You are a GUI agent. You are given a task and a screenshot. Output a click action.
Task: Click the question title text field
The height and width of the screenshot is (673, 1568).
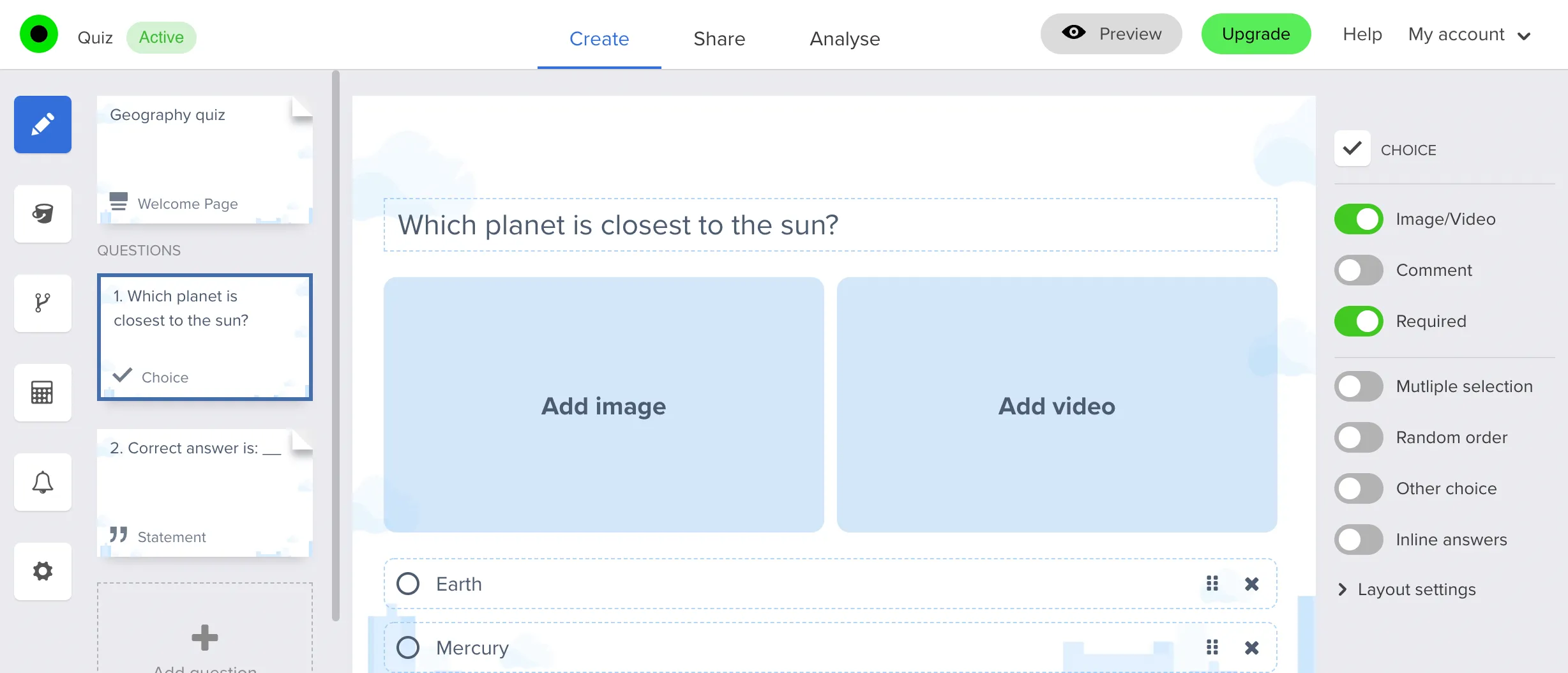point(830,225)
